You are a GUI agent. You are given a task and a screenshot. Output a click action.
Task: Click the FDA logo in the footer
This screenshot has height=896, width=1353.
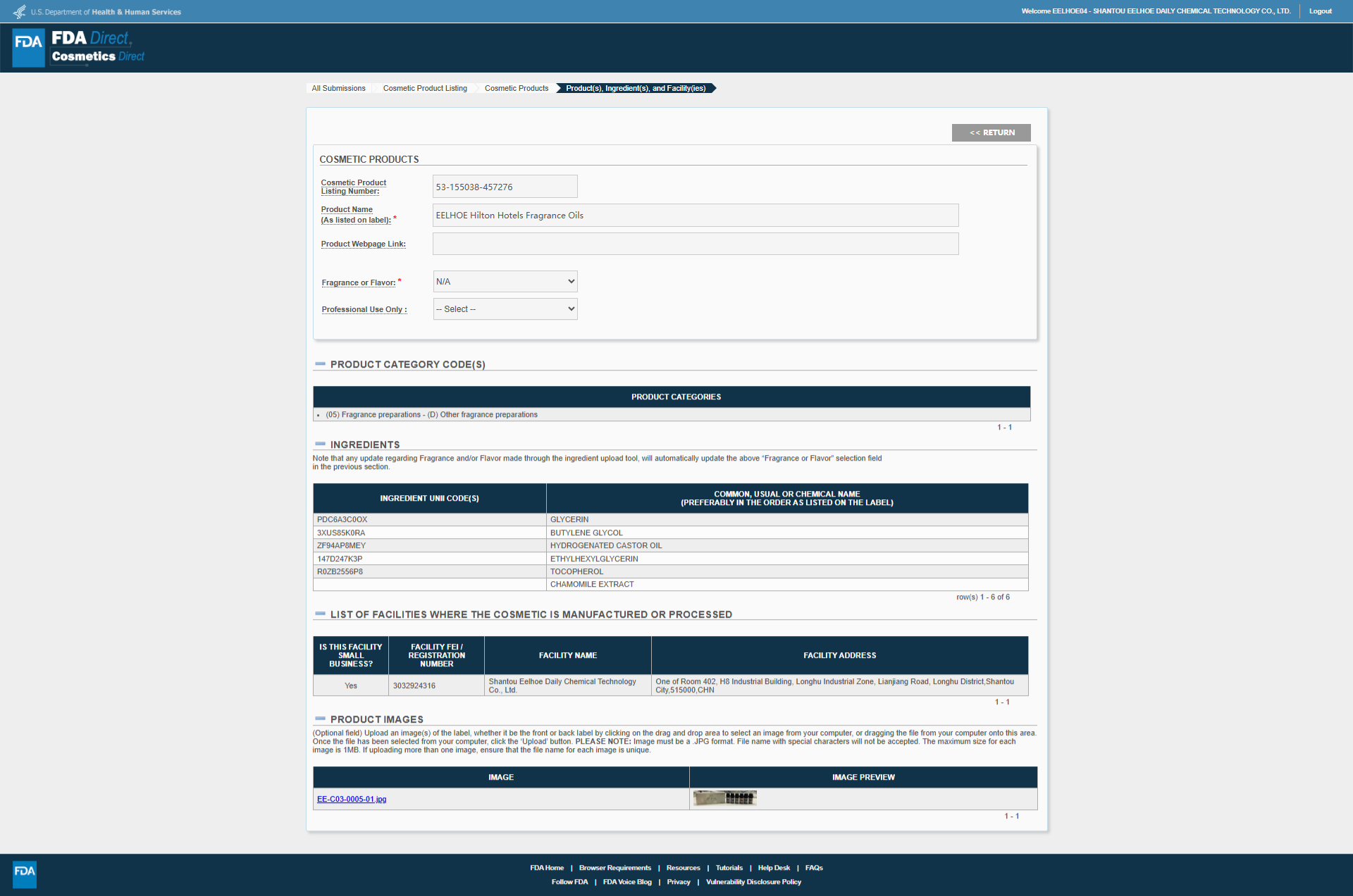point(25,874)
